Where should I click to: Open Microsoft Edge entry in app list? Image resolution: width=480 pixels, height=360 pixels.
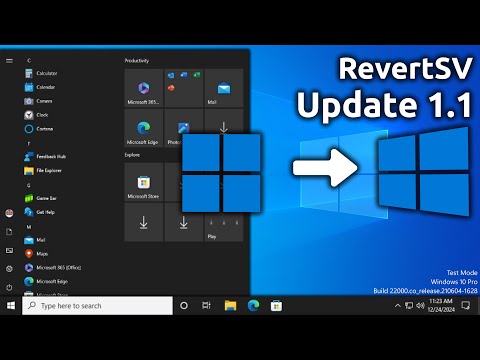point(46,282)
